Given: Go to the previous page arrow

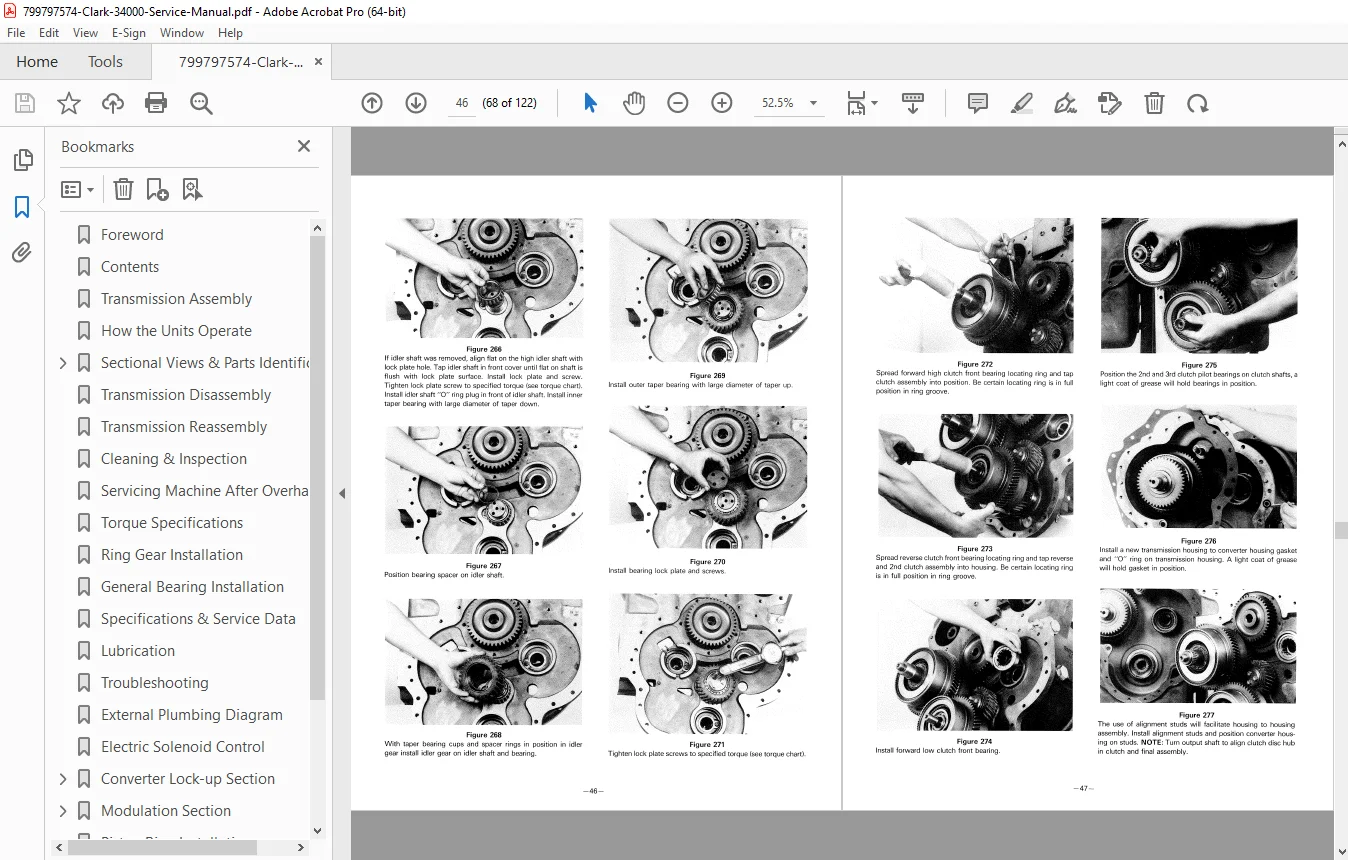Looking at the screenshot, I should tap(372, 103).
